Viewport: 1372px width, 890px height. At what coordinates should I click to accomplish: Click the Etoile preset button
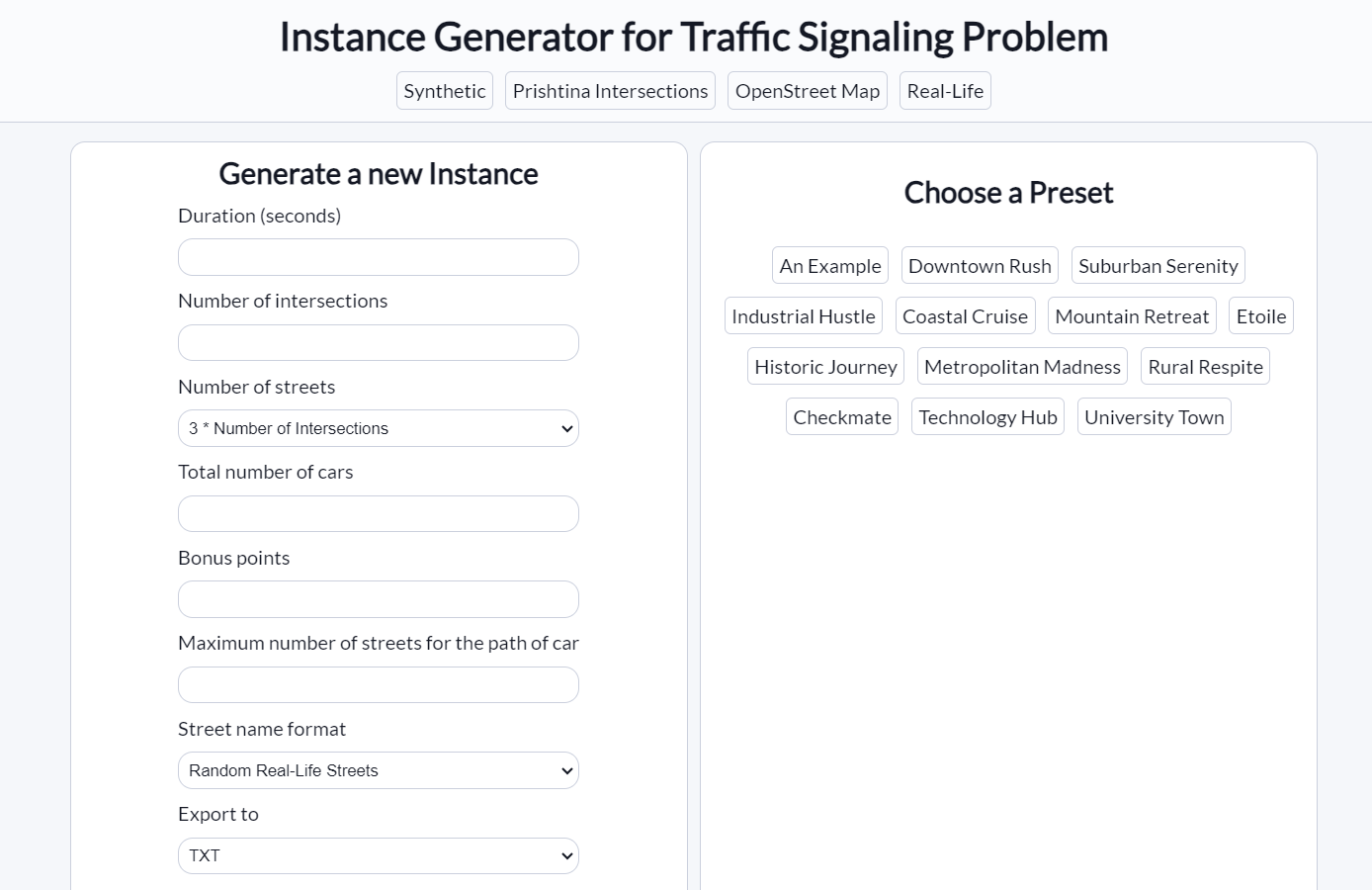(1260, 316)
